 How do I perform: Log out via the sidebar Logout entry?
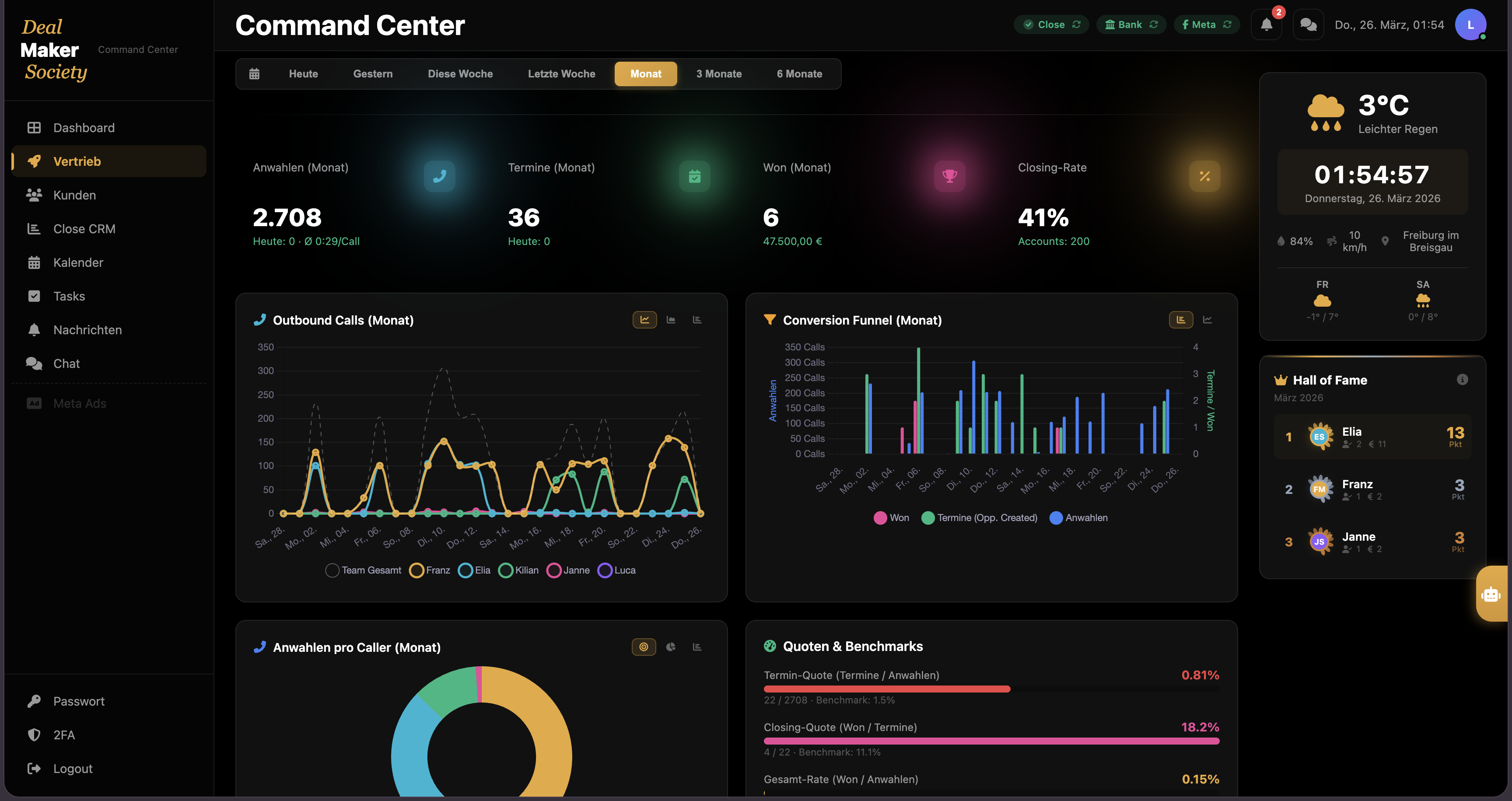tap(72, 768)
